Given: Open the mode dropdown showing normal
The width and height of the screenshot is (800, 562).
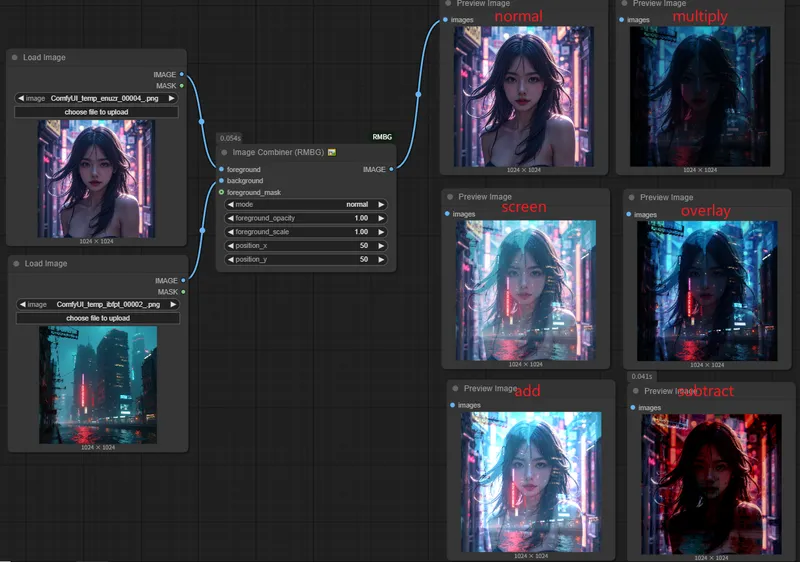Looking at the screenshot, I should coord(305,204).
